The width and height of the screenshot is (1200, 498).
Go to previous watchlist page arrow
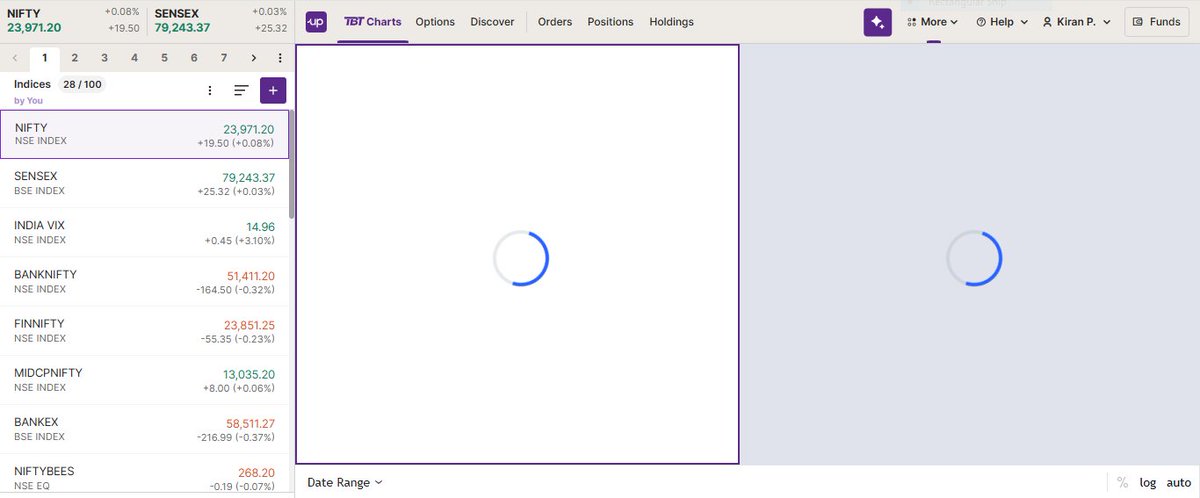(x=14, y=58)
